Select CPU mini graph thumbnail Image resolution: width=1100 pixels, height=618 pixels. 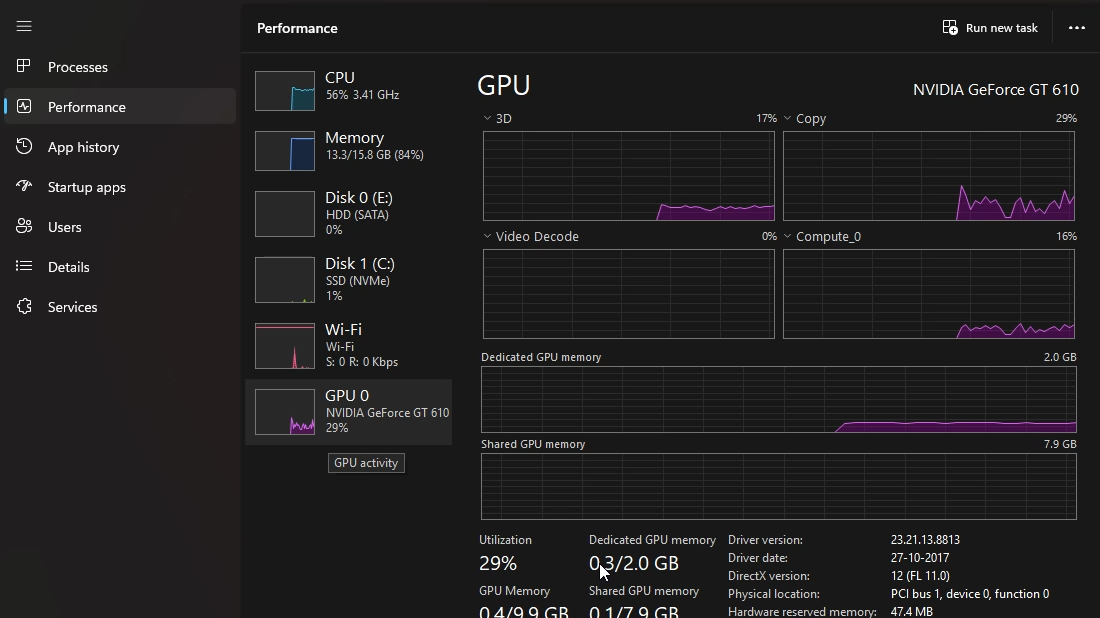pos(285,91)
